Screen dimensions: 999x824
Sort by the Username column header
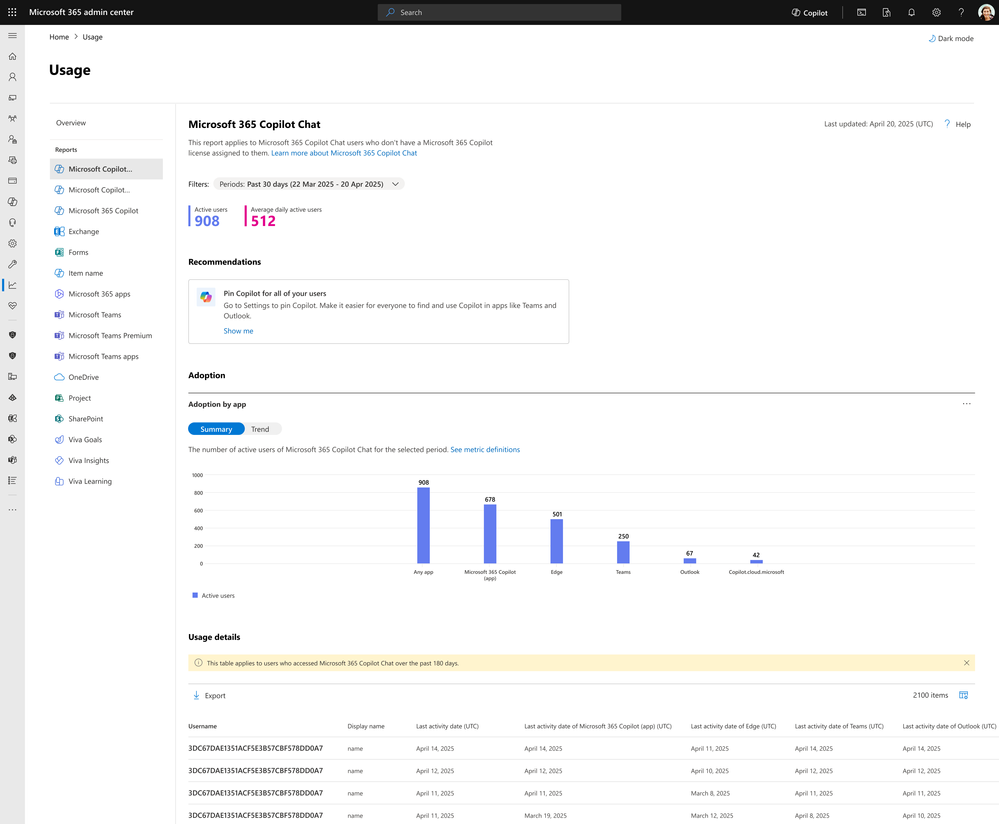point(203,726)
